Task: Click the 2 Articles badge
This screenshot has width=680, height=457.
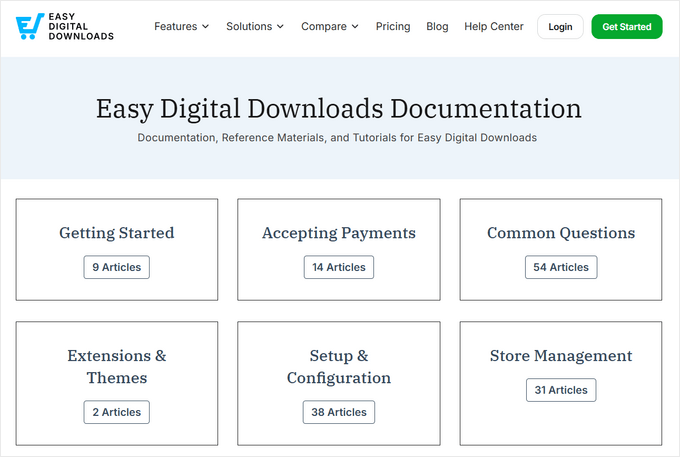Action: tap(117, 412)
